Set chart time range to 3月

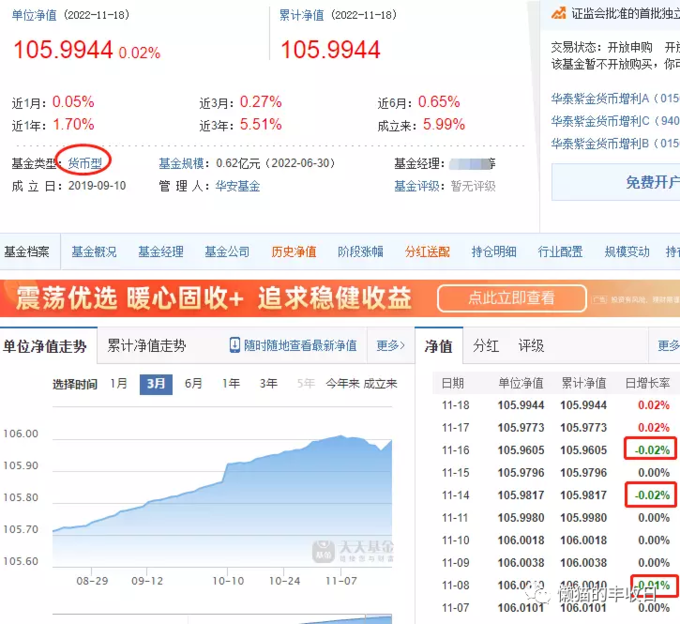tap(156, 384)
